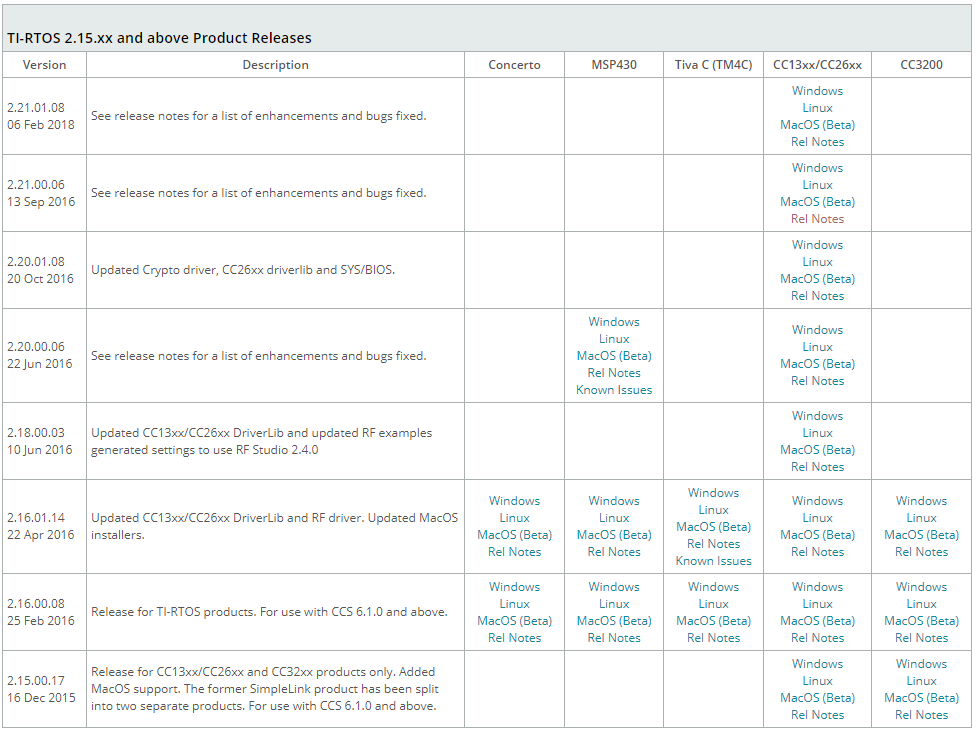This screenshot has width=977, height=734.
Task: Open MSP430 Rel Notes for 2.16.00.08
Action: pos(614,638)
